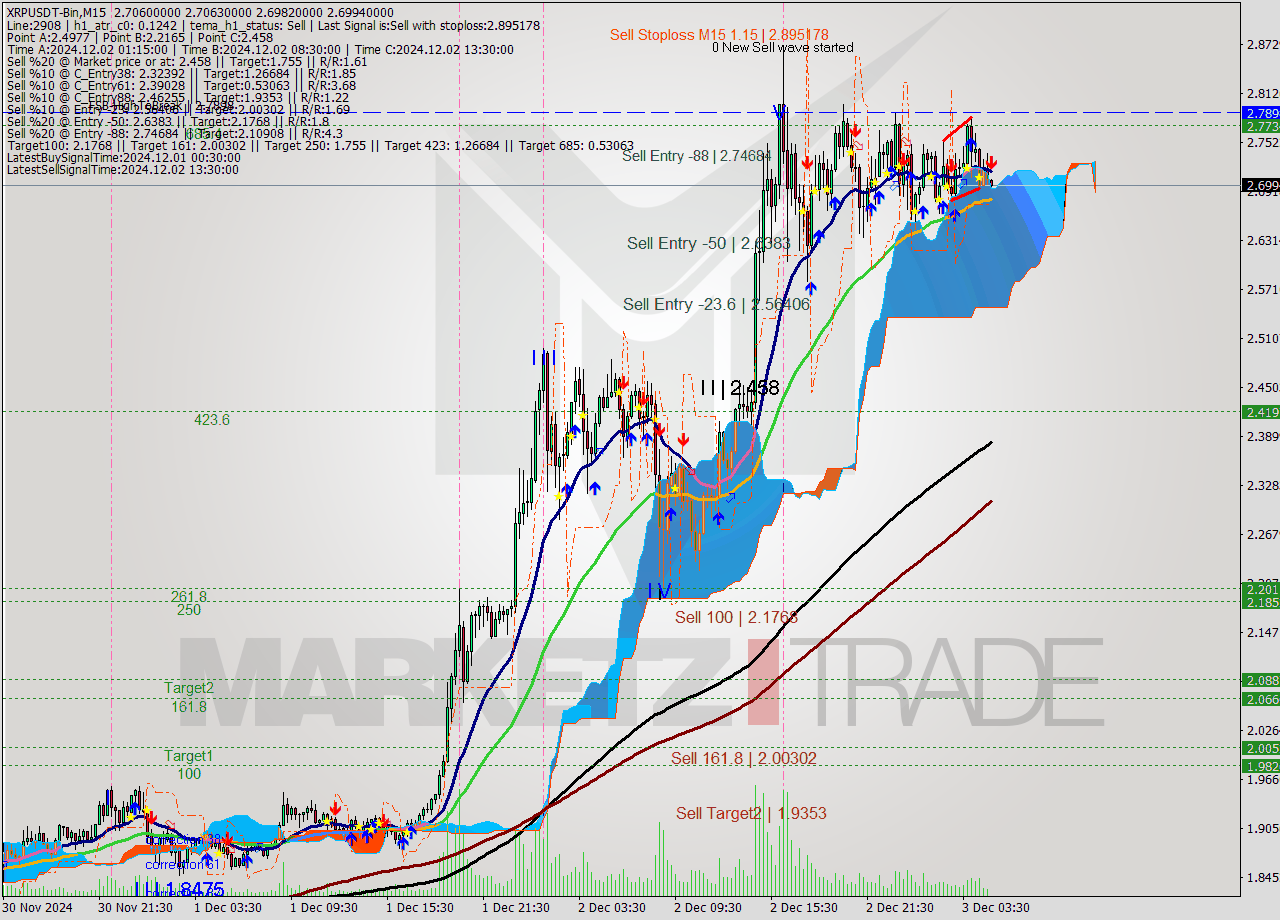Click the '0 New Sell wave started' label
The height and width of the screenshot is (920, 1280).
(x=783, y=47)
